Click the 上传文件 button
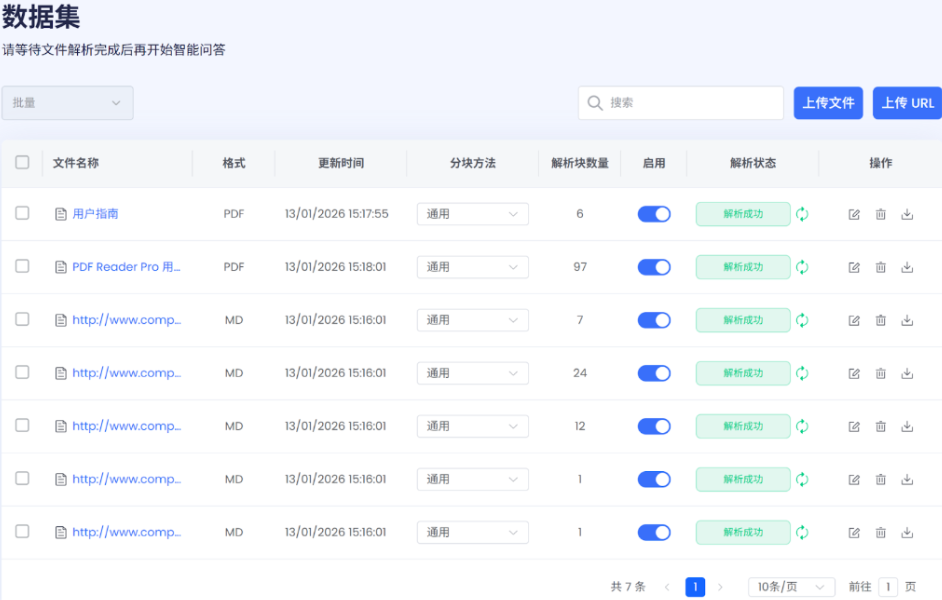Screen dimensions: 942x600 [x=828, y=103]
